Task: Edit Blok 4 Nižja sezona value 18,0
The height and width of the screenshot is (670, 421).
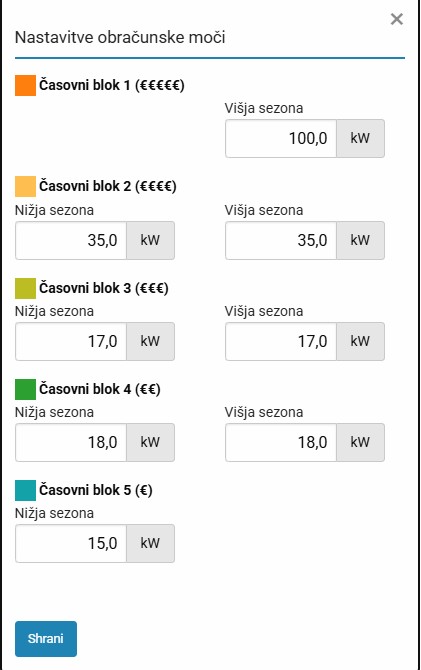Action: (x=71, y=442)
